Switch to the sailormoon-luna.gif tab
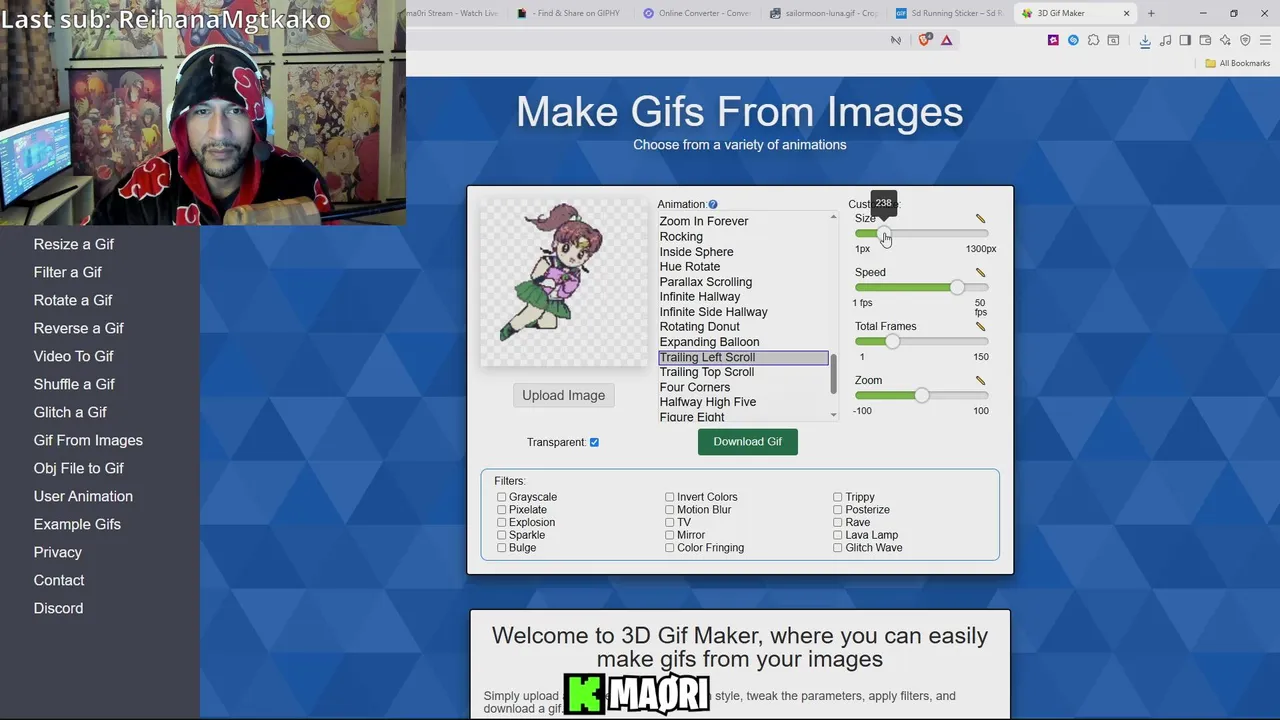1280x720 pixels. pos(823,13)
